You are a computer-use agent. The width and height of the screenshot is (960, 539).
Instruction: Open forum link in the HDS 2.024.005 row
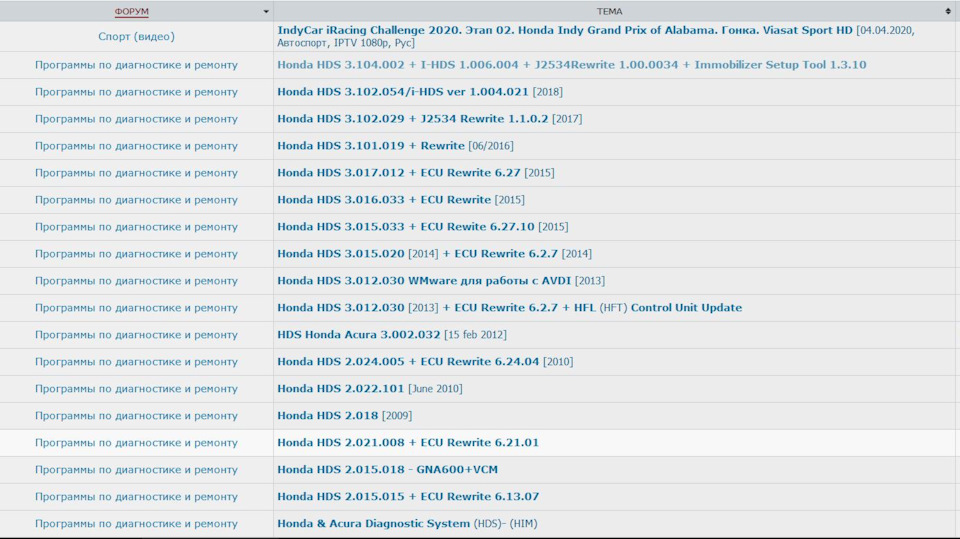137,361
